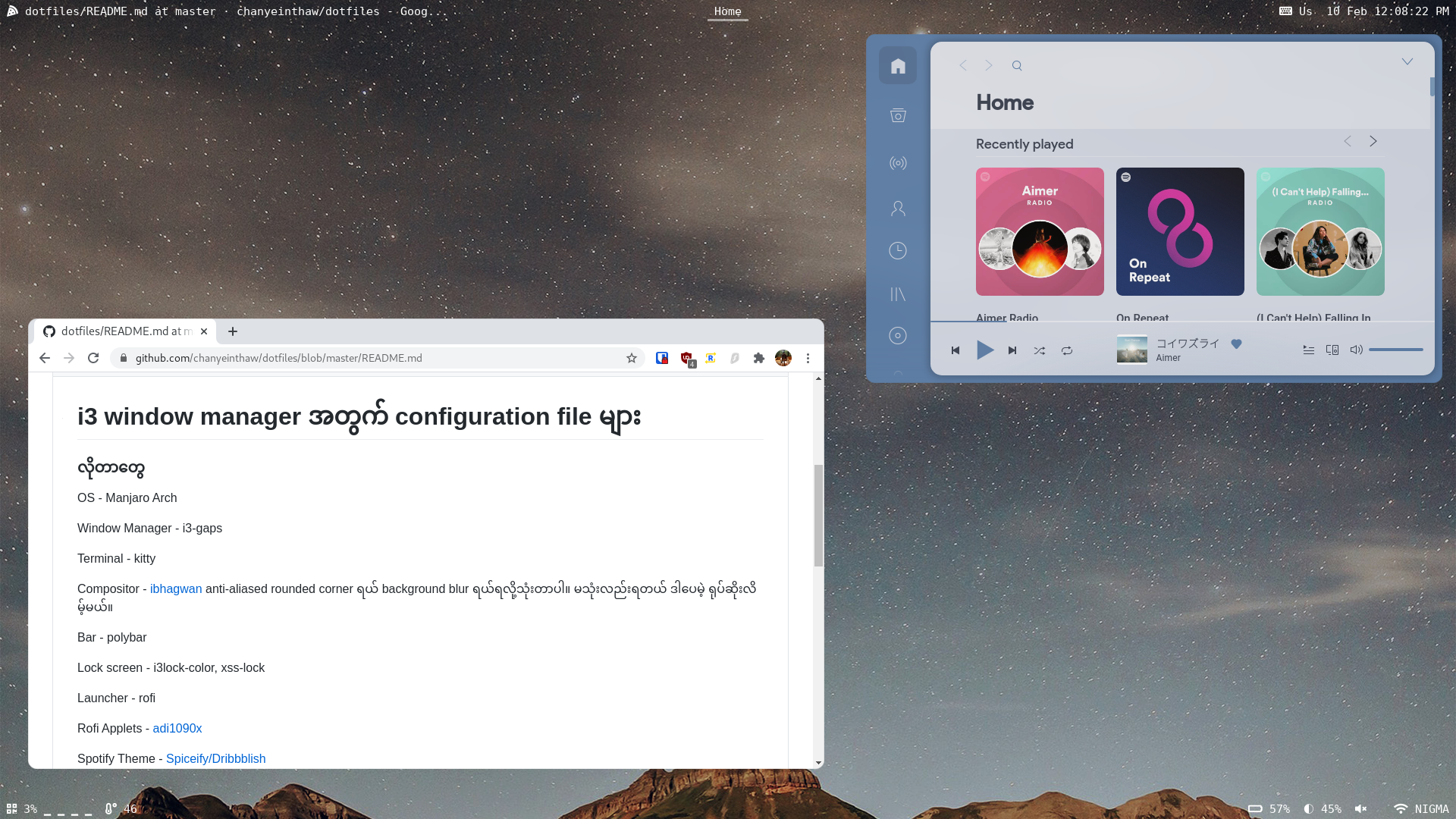Adjust Spotify volume slider
Screen dimensions: 1456x819
(x=1396, y=350)
